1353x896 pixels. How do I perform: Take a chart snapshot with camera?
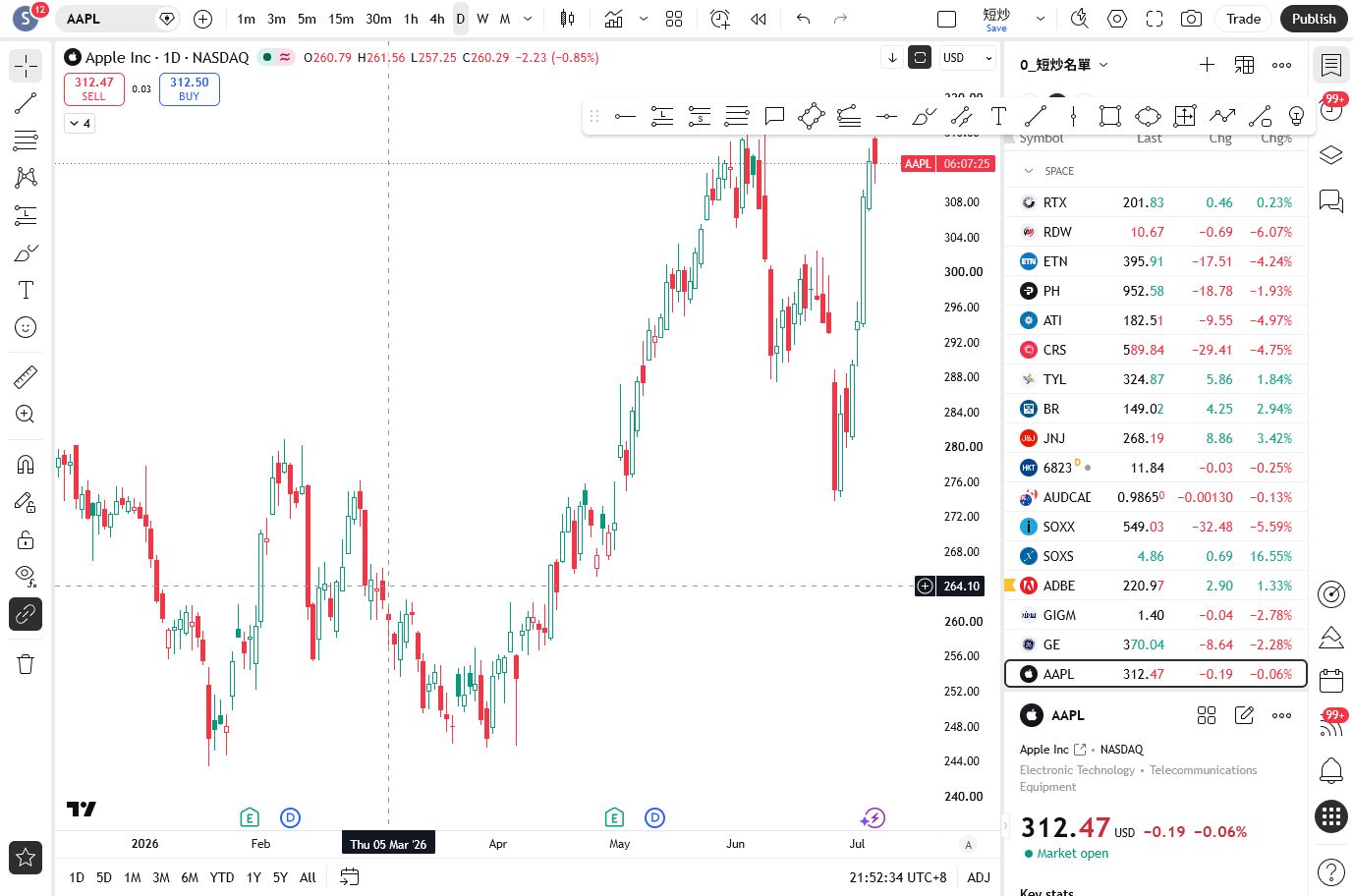(x=1191, y=19)
